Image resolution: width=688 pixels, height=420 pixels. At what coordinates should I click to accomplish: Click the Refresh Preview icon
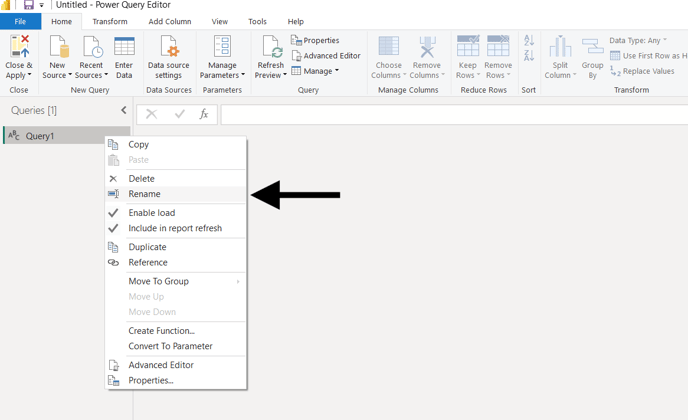(270, 47)
